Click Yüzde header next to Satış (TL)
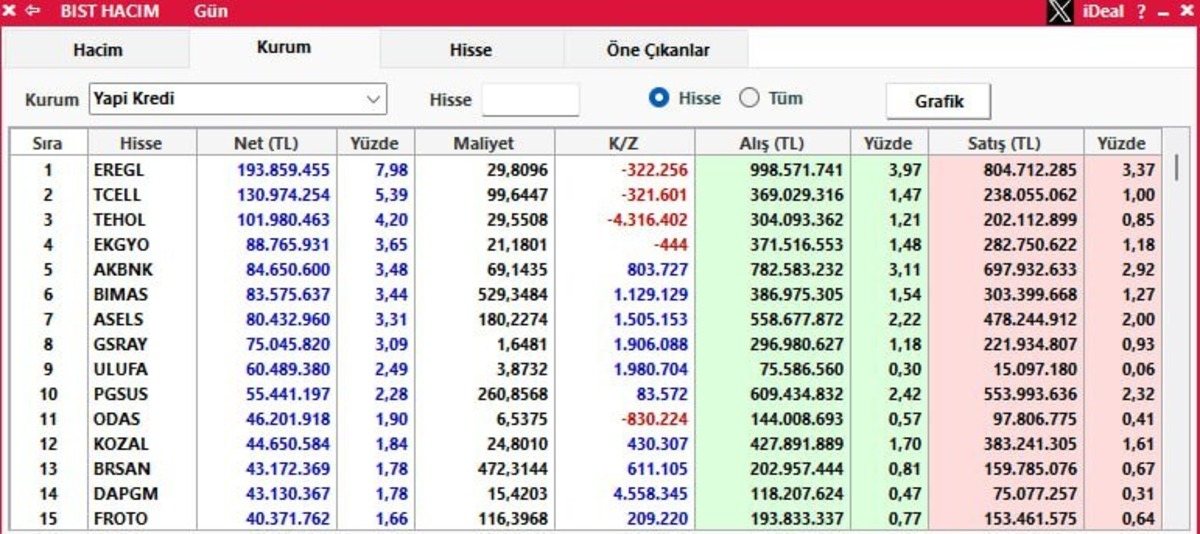 (1122, 144)
